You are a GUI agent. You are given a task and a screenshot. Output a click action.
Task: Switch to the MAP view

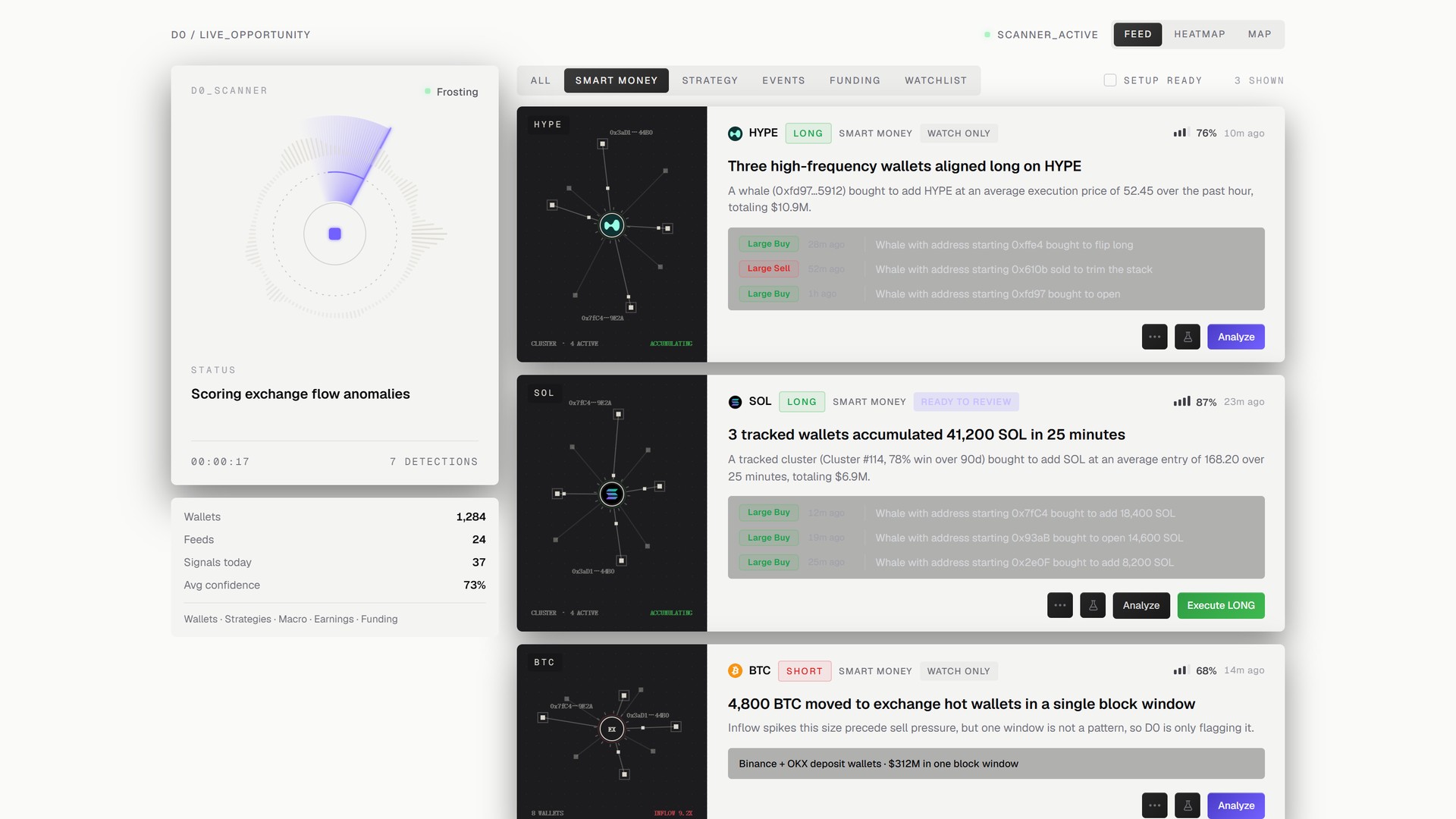(x=1260, y=34)
